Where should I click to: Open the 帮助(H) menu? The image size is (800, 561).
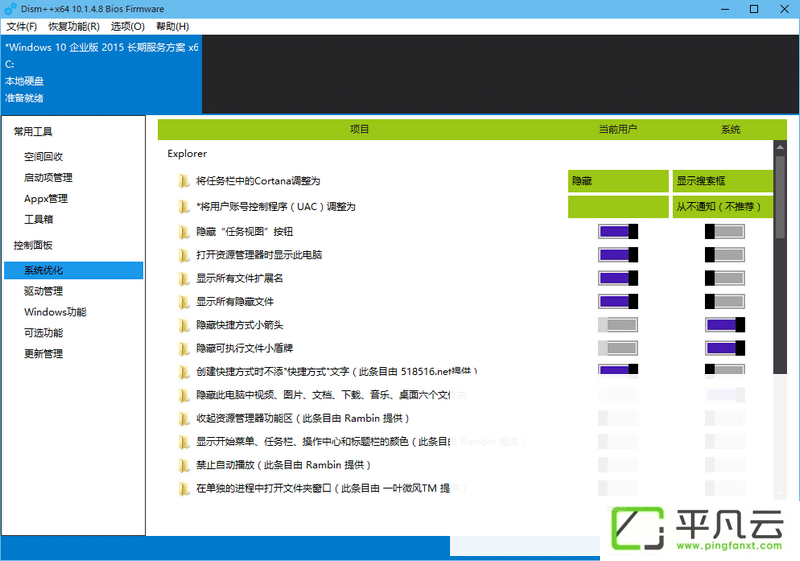(172, 27)
